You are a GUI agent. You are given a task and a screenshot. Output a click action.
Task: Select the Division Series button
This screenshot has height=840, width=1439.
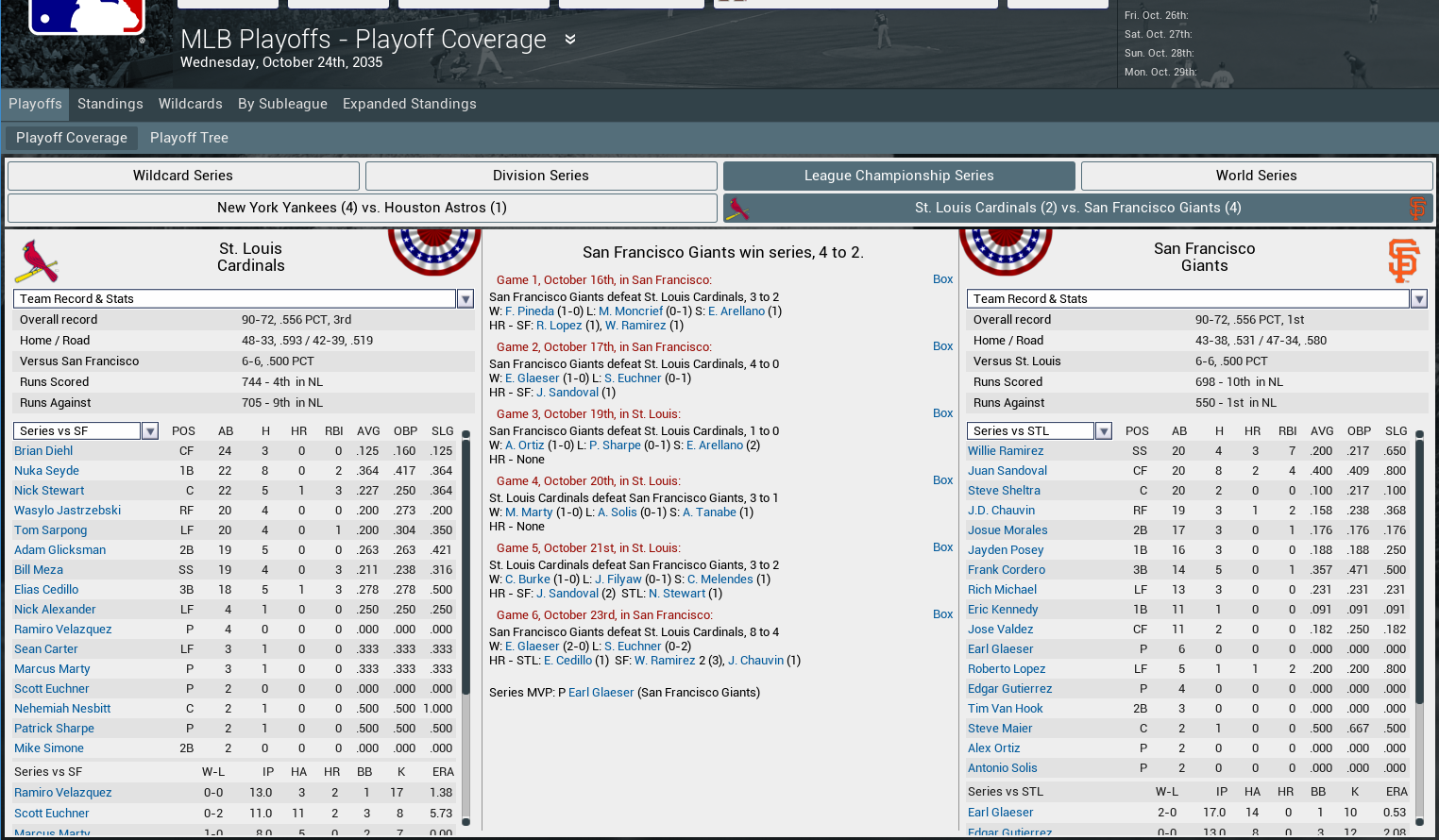540,176
